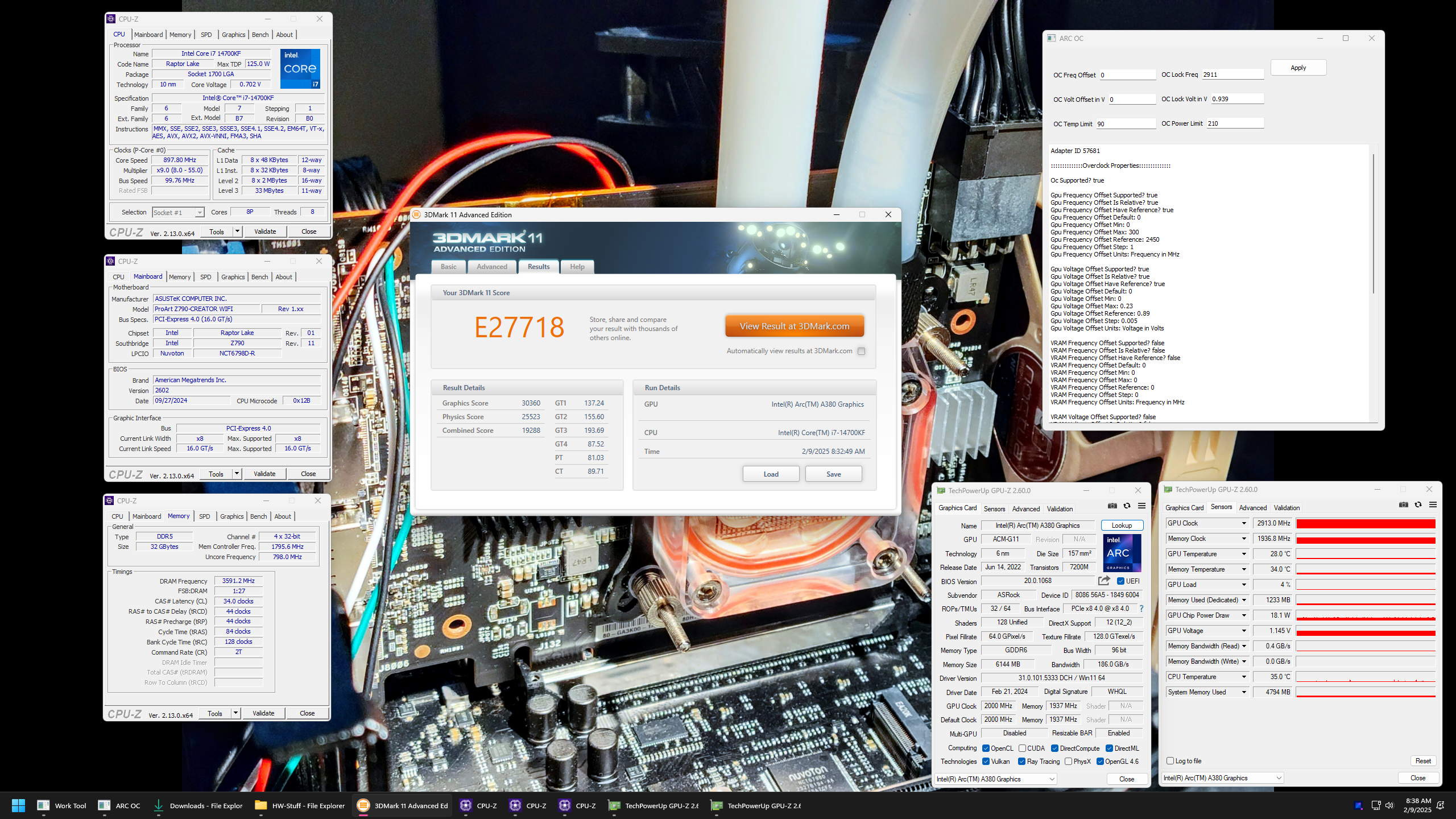The height and width of the screenshot is (819, 1456).
Task: Switch to the Advanced tab in 3DMark 11
Action: 491,267
